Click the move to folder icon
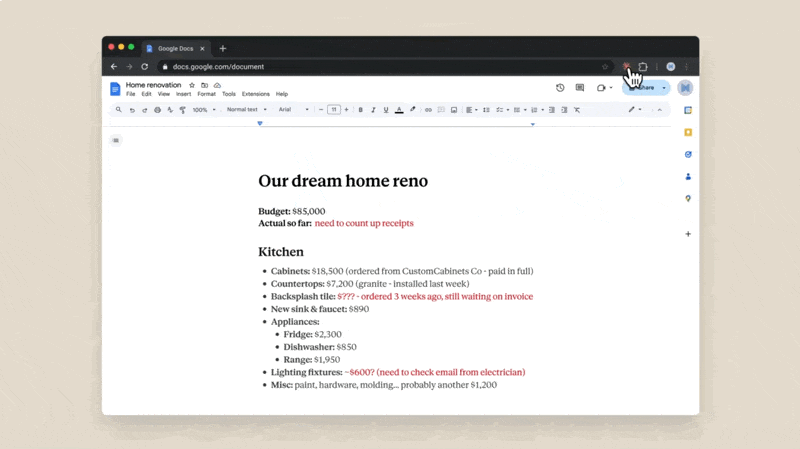Viewport: 800px width, 449px height. pos(205,85)
